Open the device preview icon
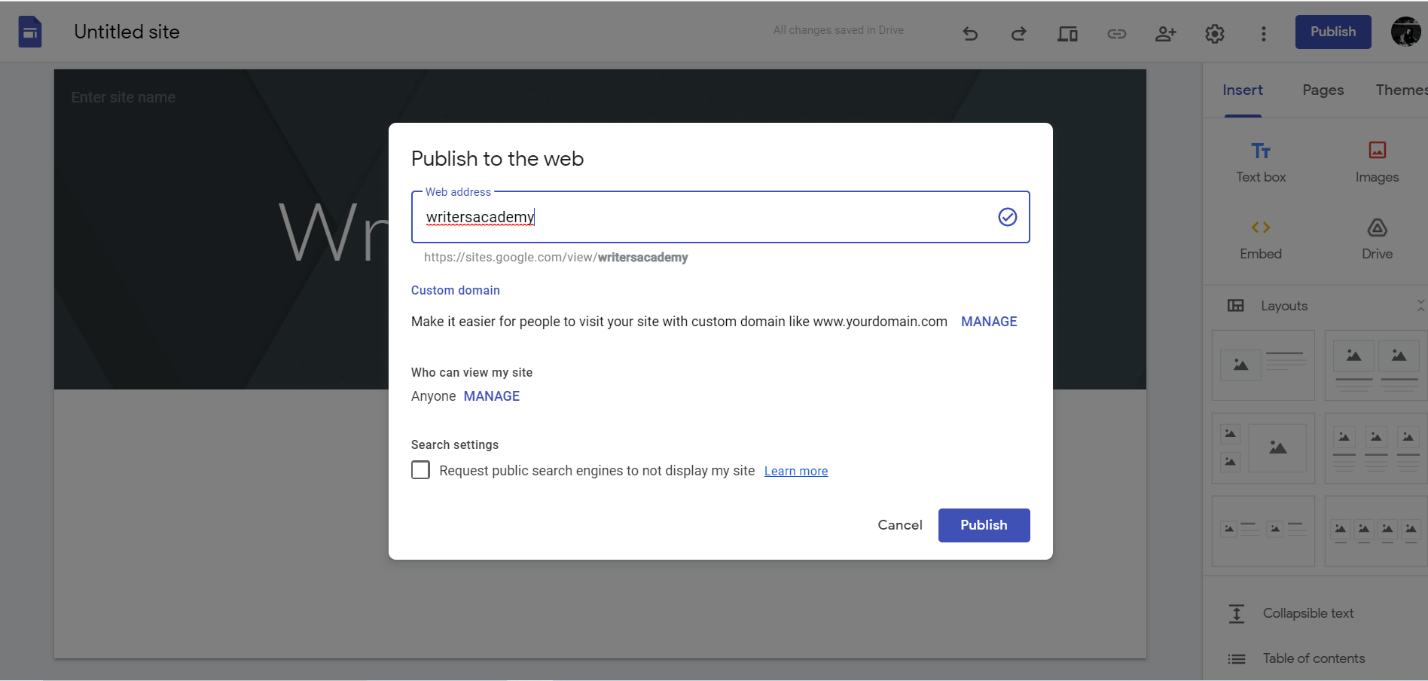 click(1067, 33)
